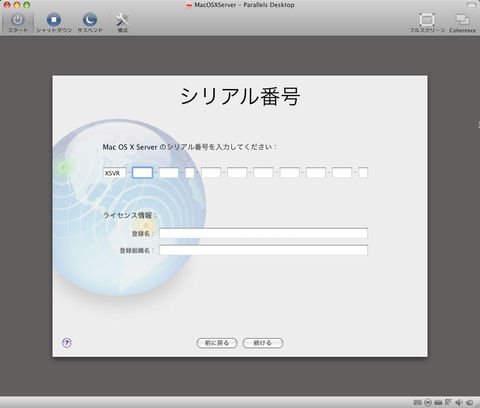
Task: Click the XSVR serial number field
Action: click(114, 173)
